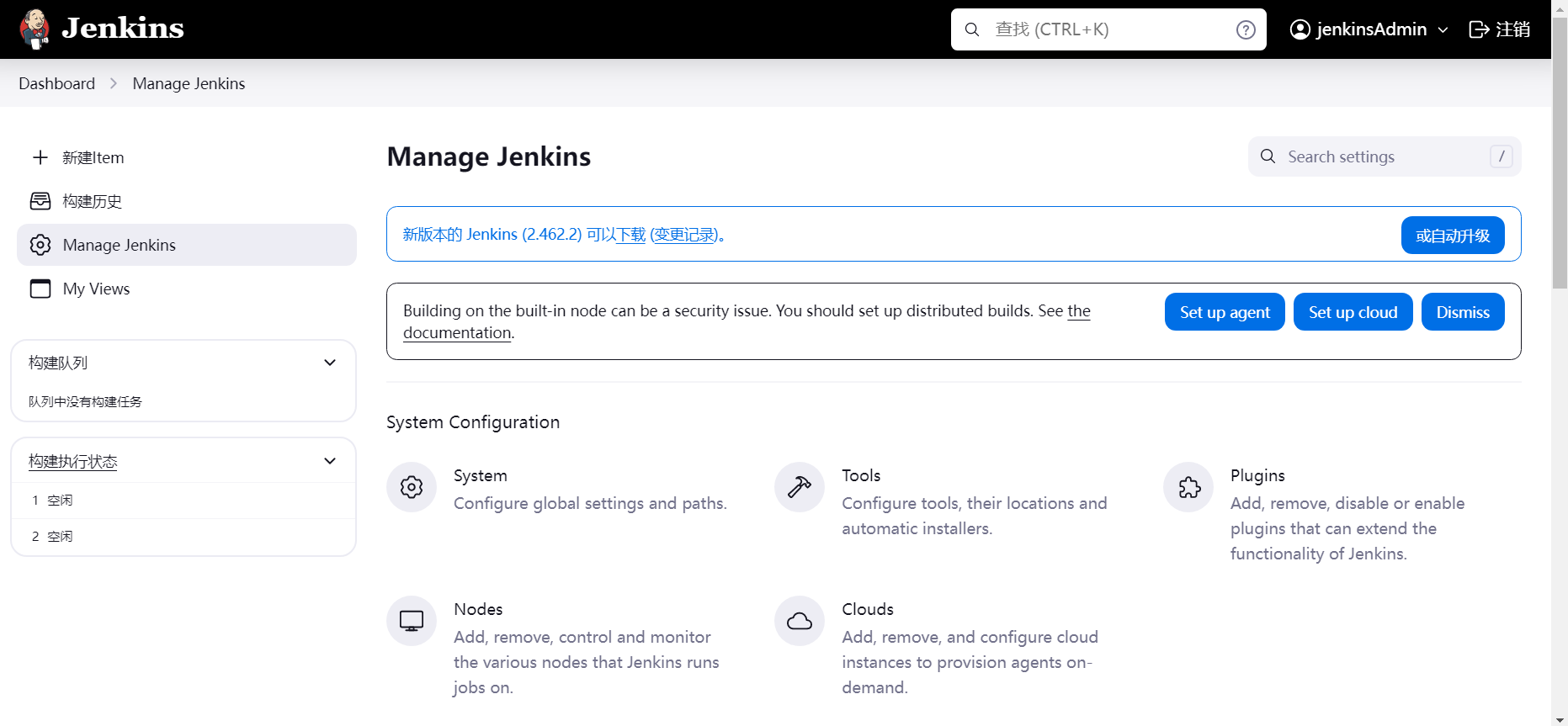Open the jenkinsAdmin user link
Screen dimensions: 1568x726
[x=1370, y=29]
